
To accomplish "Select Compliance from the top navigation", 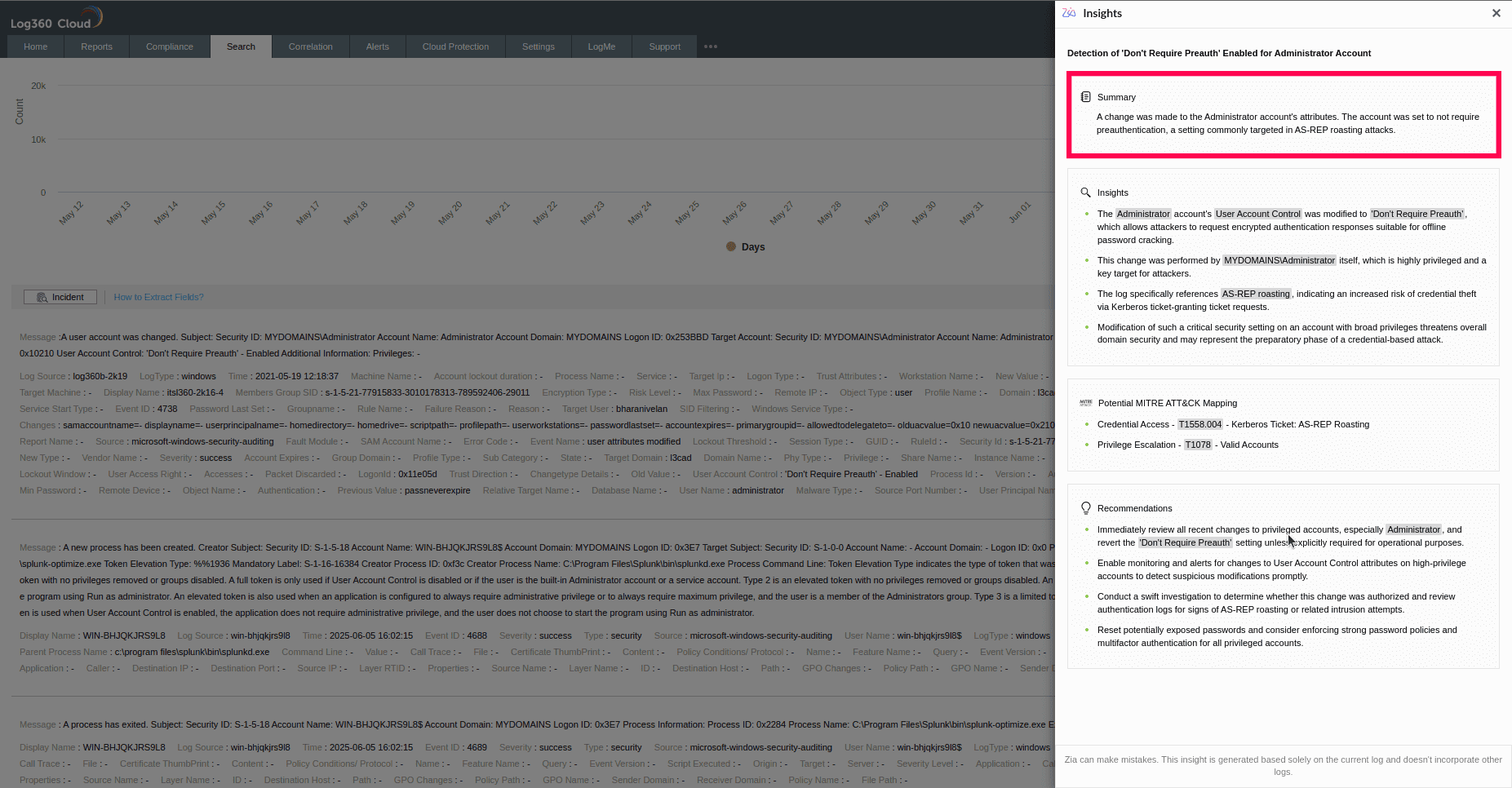I will pos(169,46).
